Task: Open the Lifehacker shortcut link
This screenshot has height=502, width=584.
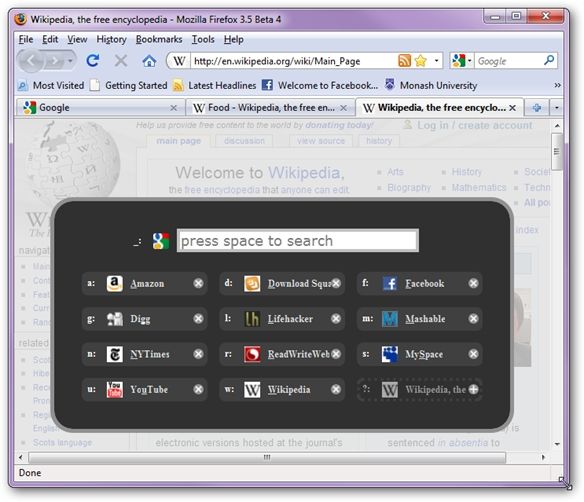Action: [x=290, y=319]
